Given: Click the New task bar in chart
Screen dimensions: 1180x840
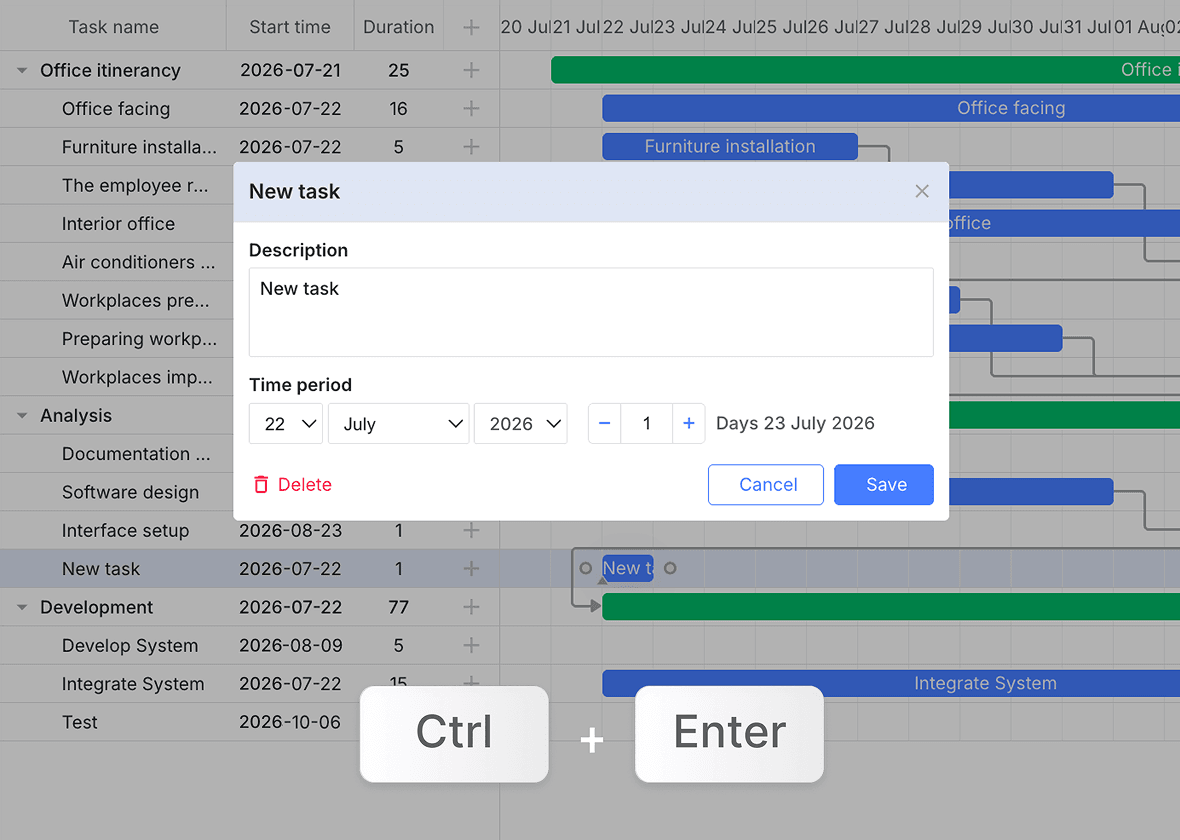Looking at the screenshot, I should click(628, 568).
